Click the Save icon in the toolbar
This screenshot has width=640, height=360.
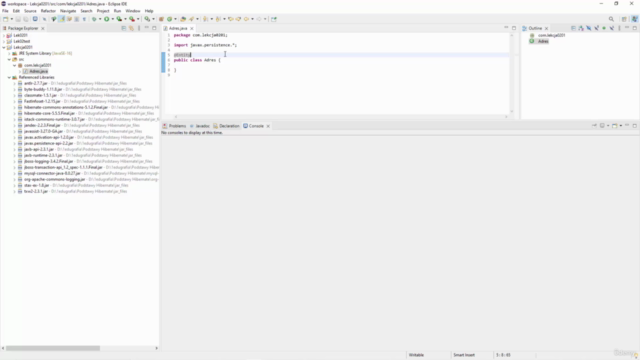click(x=18, y=19)
